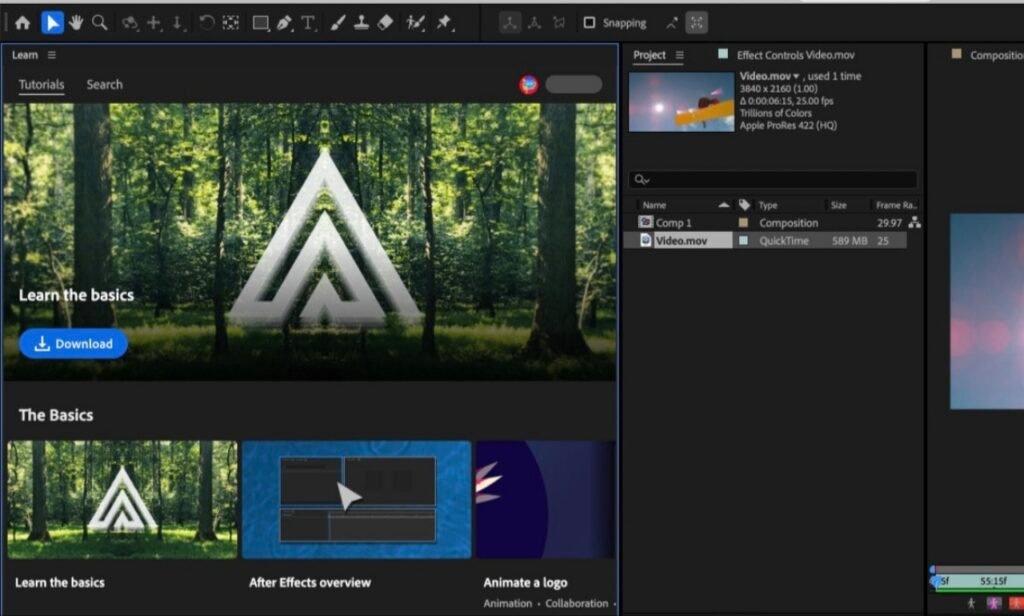Screen dimensions: 1024x616
Task: Switch to the Search tab
Action: [104, 85]
